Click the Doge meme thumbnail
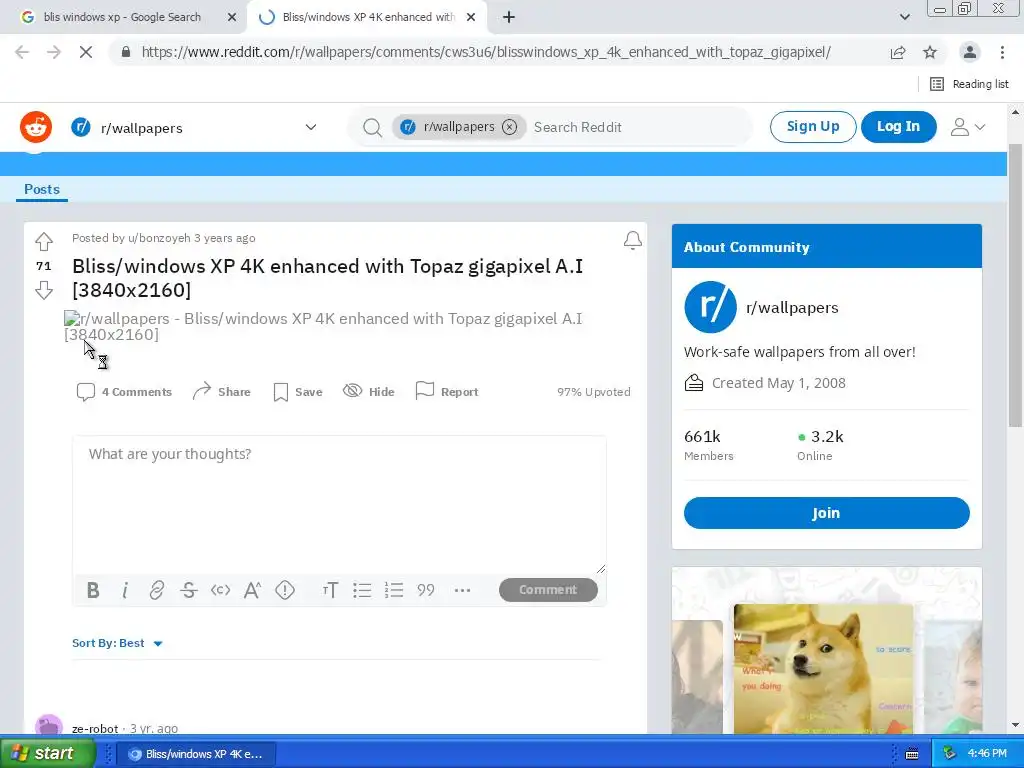Image resolution: width=1024 pixels, height=768 pixels. 823,669
